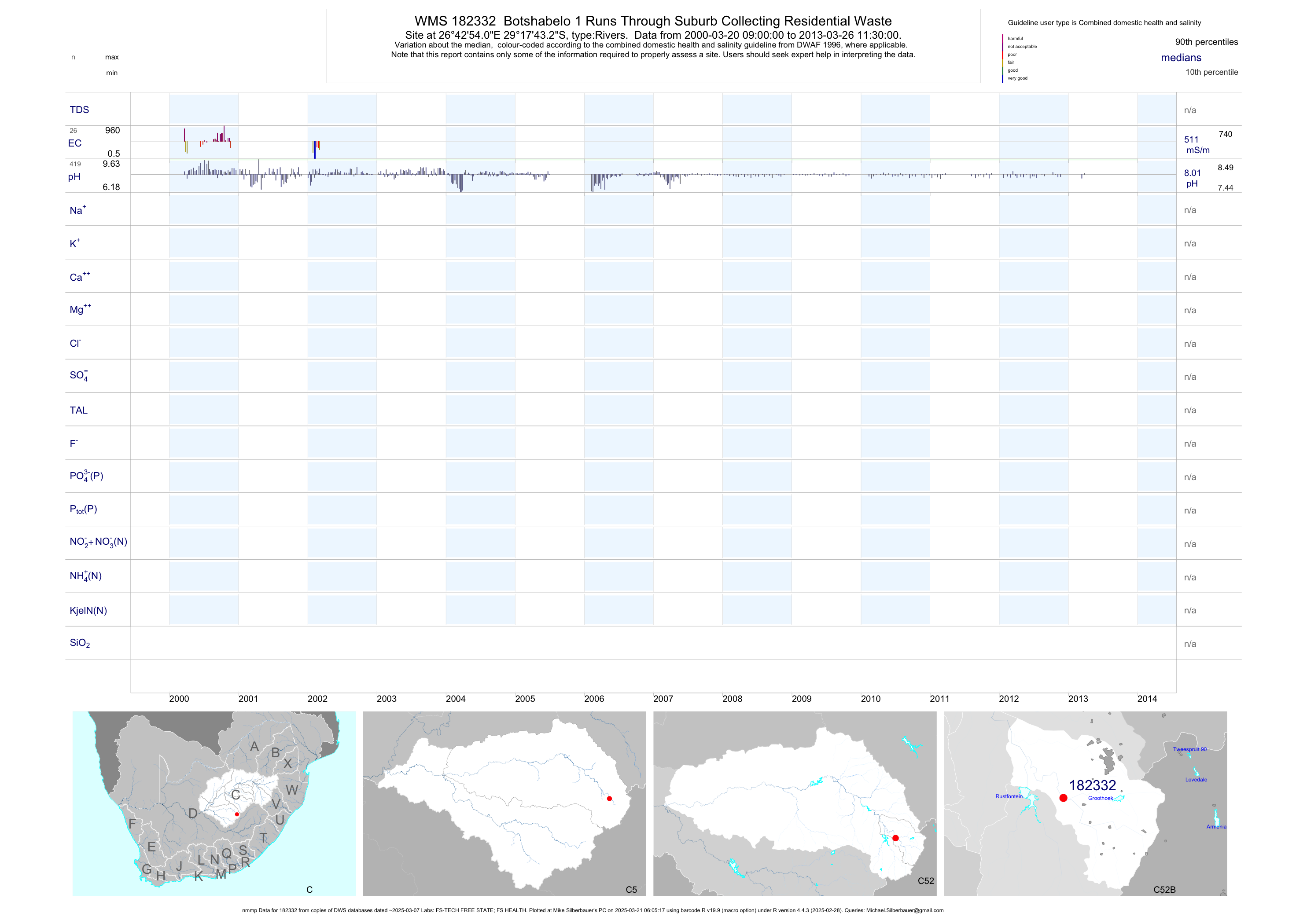Click the TDS parameter label
1307x924 pixels.
pyautogui.click(x=79, y=110)
